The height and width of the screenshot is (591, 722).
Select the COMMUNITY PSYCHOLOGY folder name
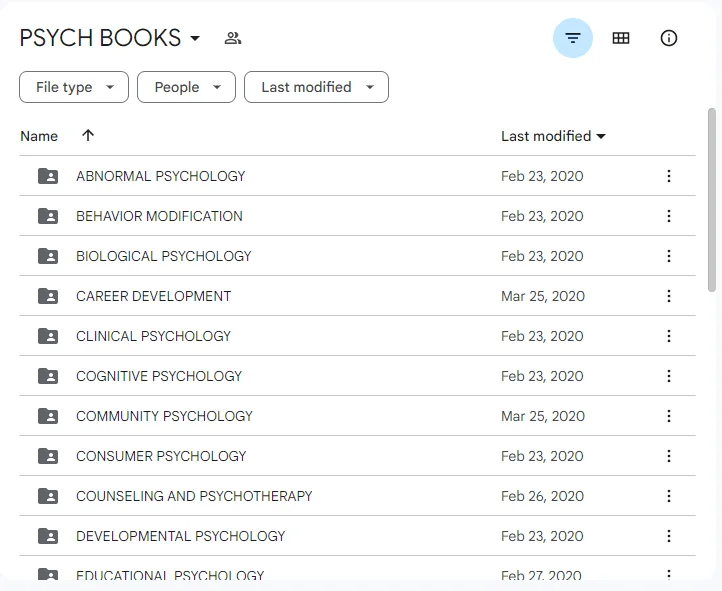coord(164,416)
